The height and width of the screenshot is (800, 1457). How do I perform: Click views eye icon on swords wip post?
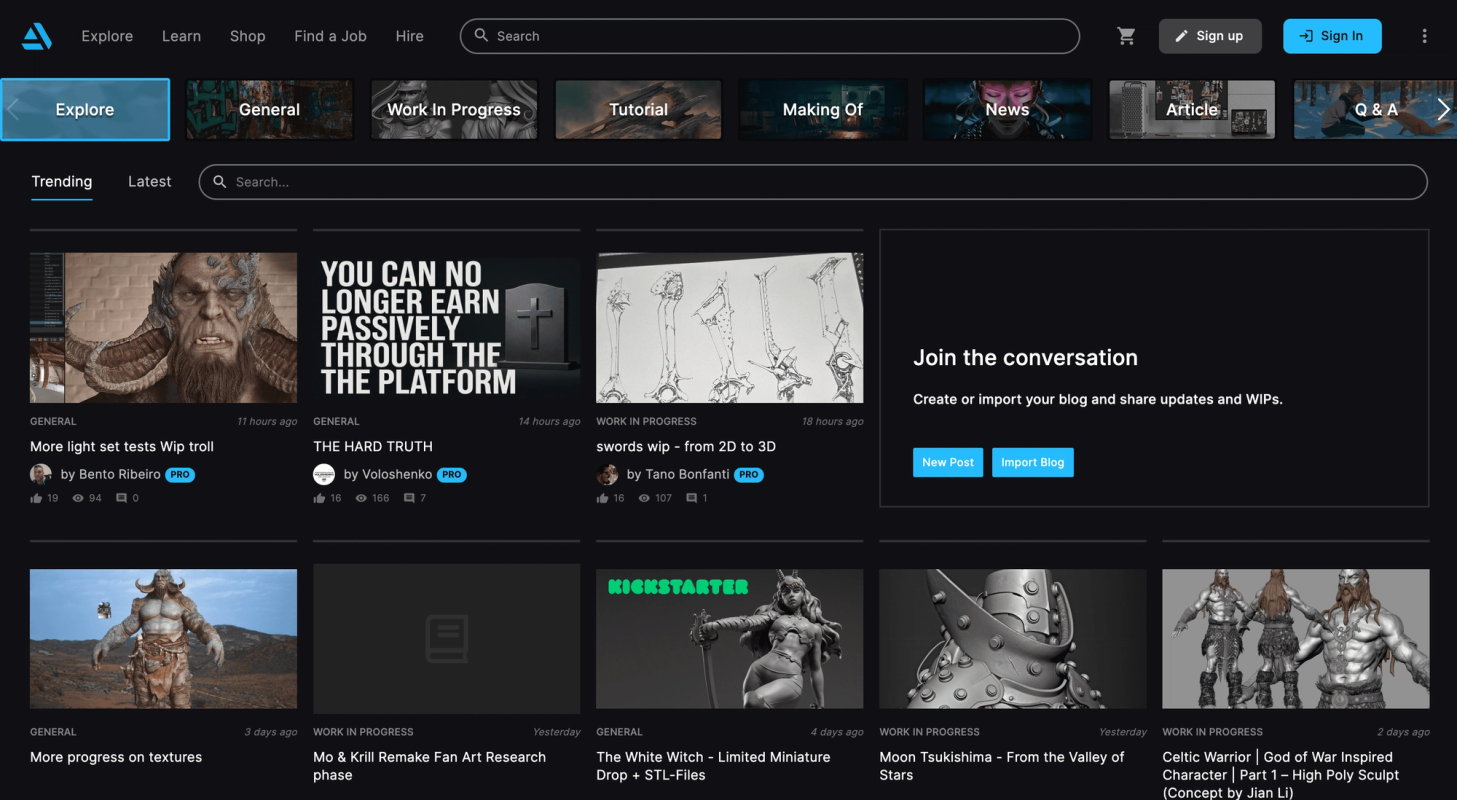[x=645, y=498]
